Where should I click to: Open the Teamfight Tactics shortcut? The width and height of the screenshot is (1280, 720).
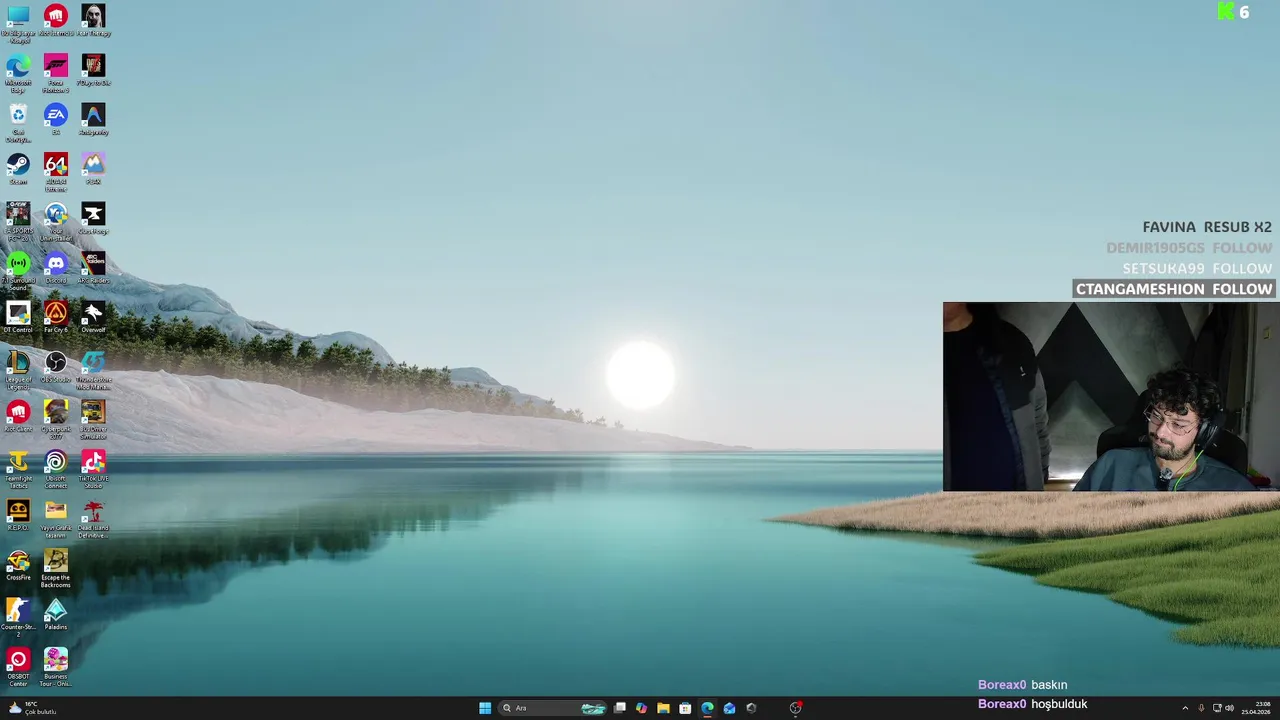[18, 468]
